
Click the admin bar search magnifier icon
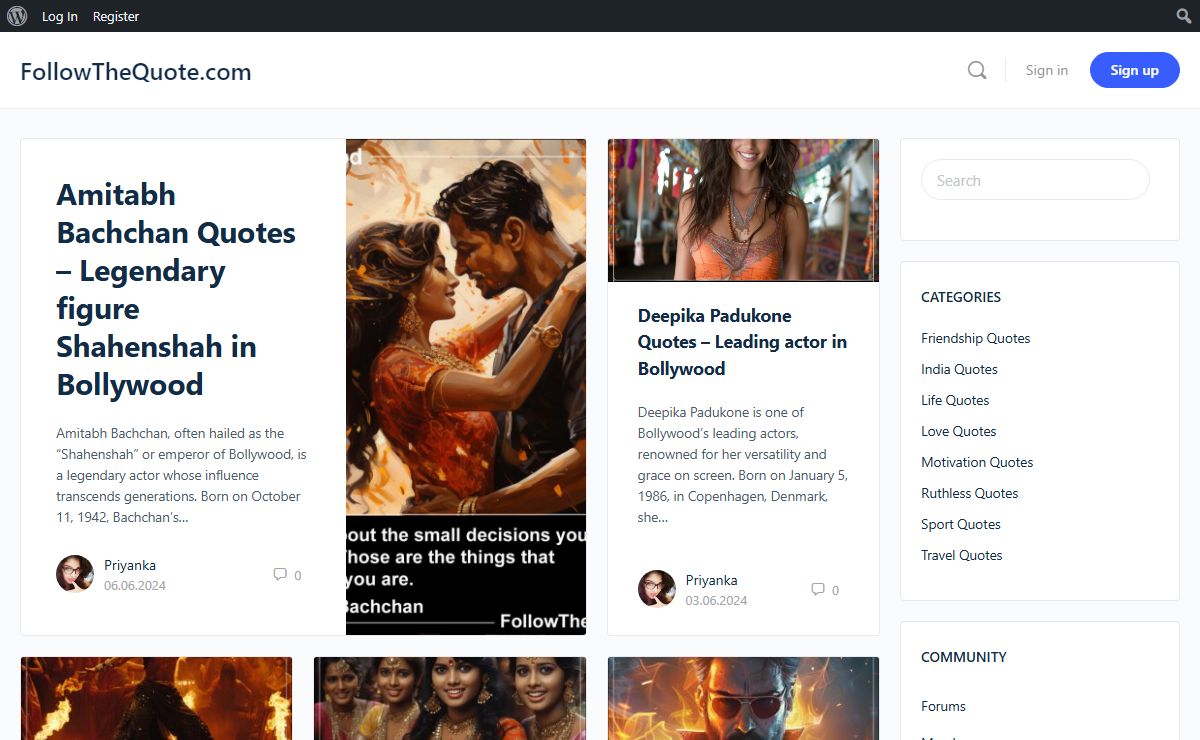click(x=1184, y=16)
